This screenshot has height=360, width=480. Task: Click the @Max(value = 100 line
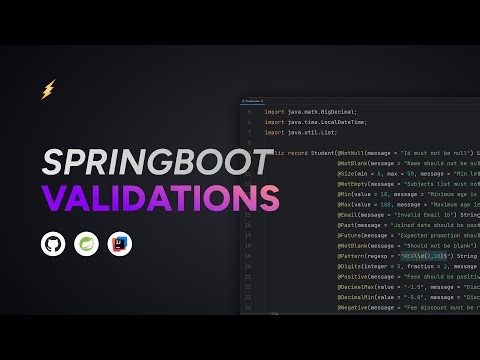point(409,205)
